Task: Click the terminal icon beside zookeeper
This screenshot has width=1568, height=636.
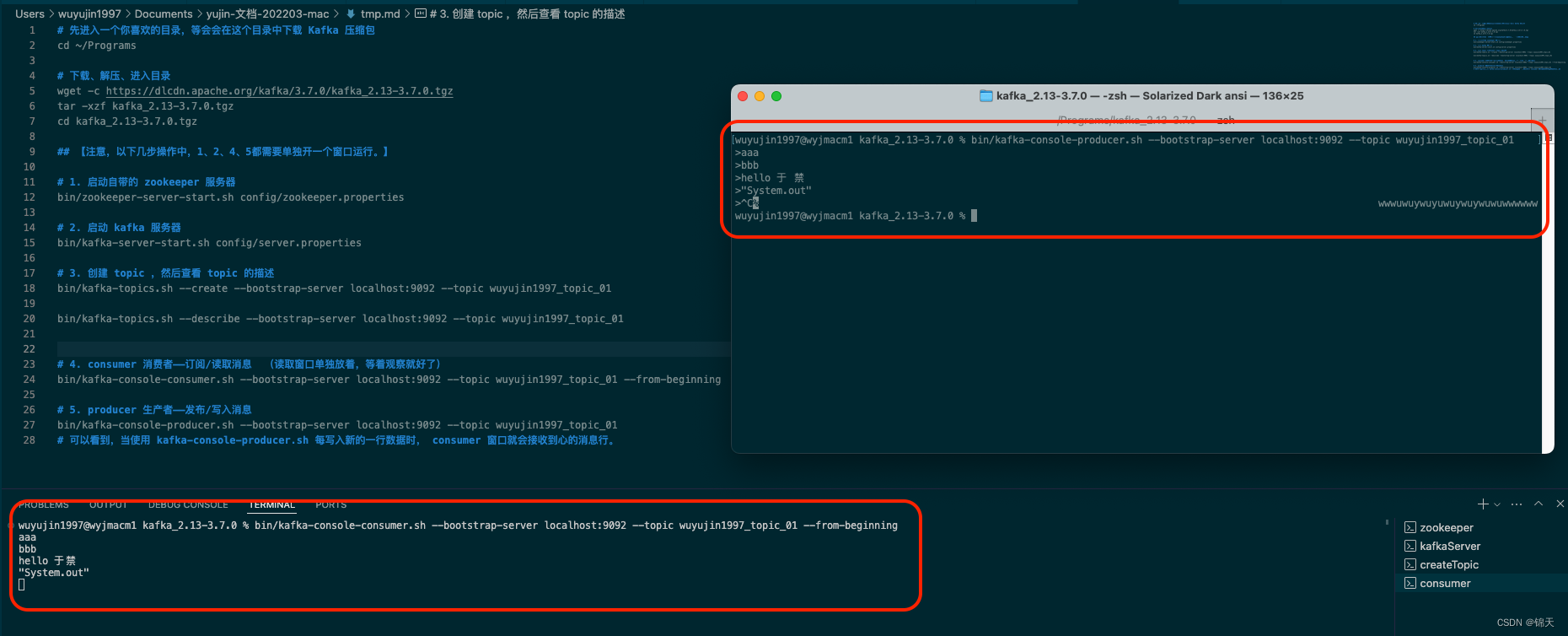Action: pyautogui.click(x=1410, y=527)
